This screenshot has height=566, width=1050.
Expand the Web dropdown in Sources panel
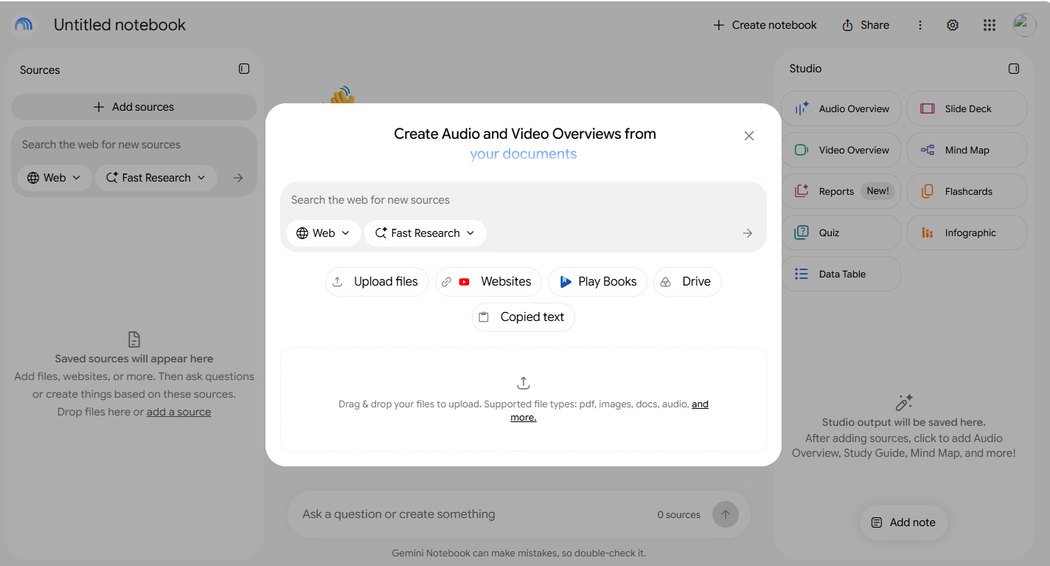coord(54,178)
